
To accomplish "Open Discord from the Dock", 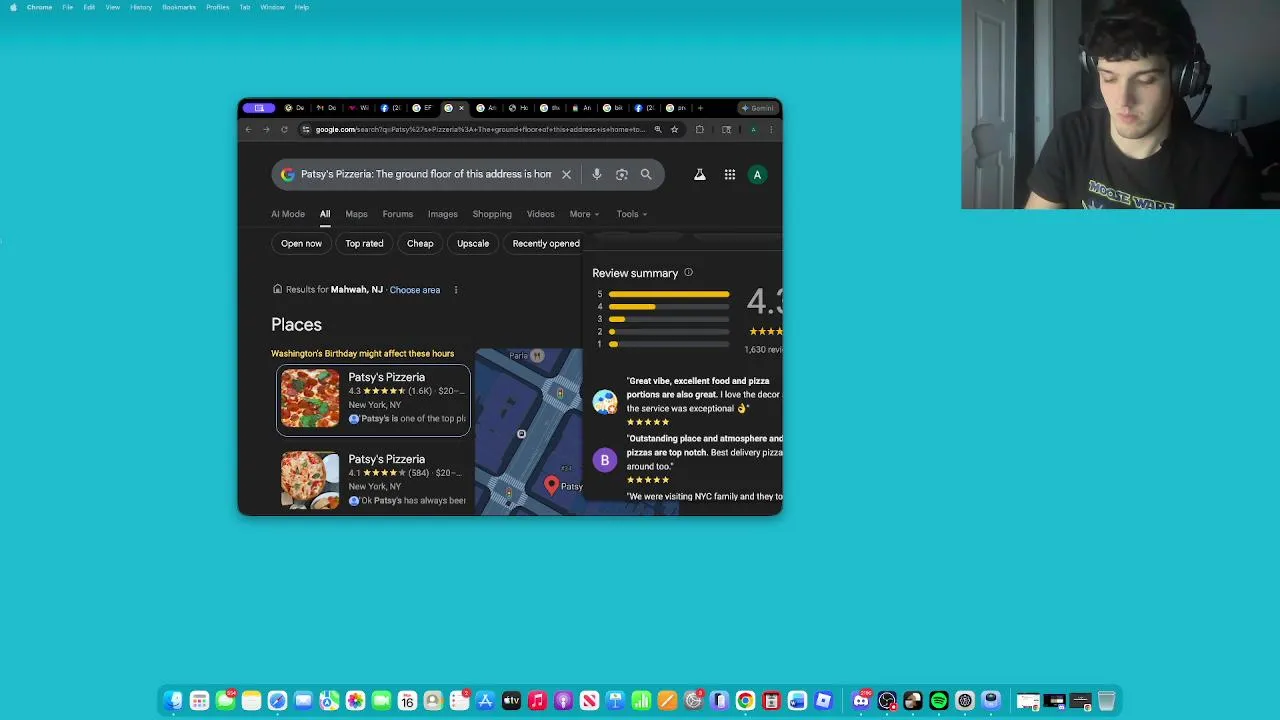I will point(862,701).
